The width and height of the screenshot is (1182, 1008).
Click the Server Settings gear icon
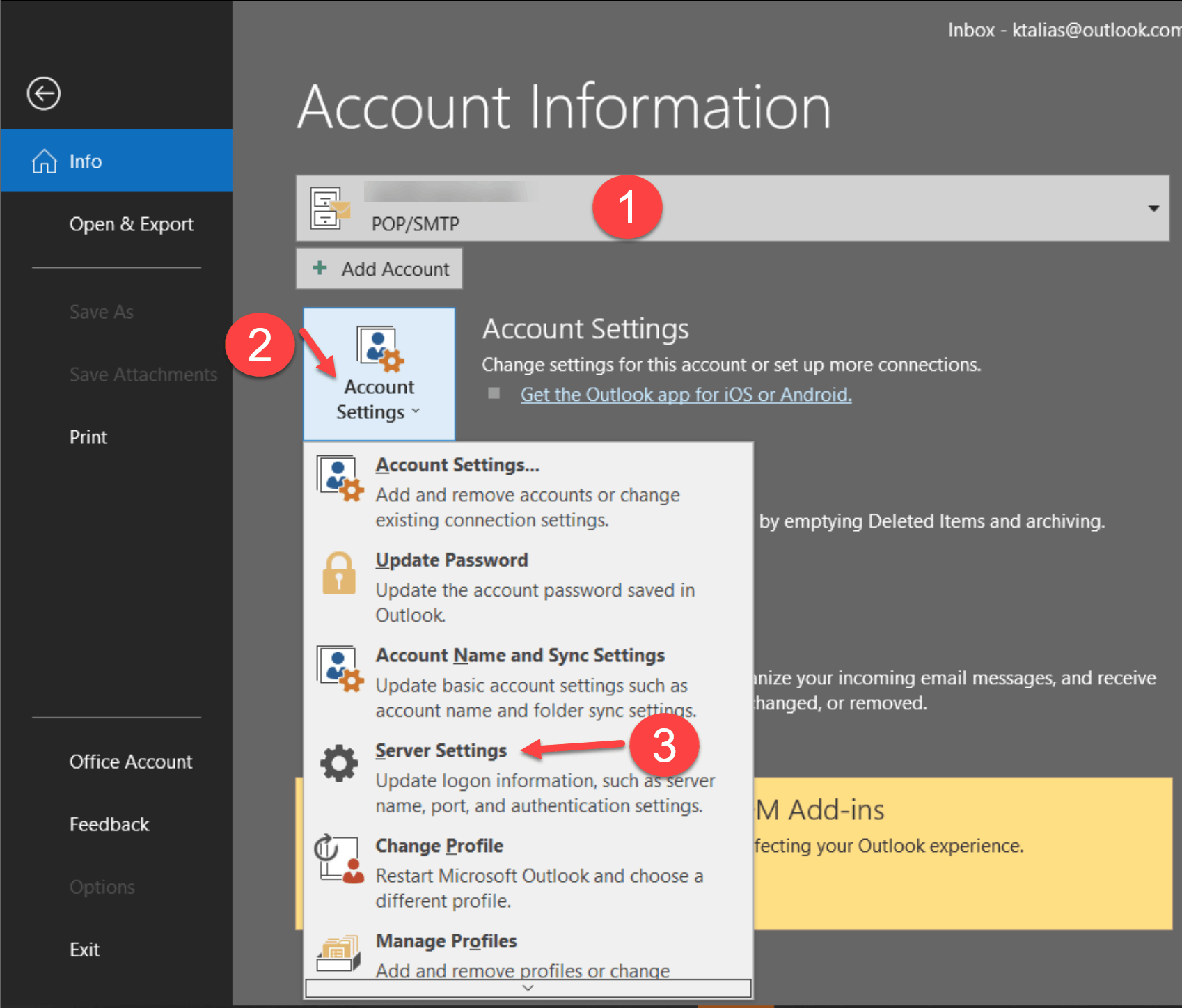(339, 763)
